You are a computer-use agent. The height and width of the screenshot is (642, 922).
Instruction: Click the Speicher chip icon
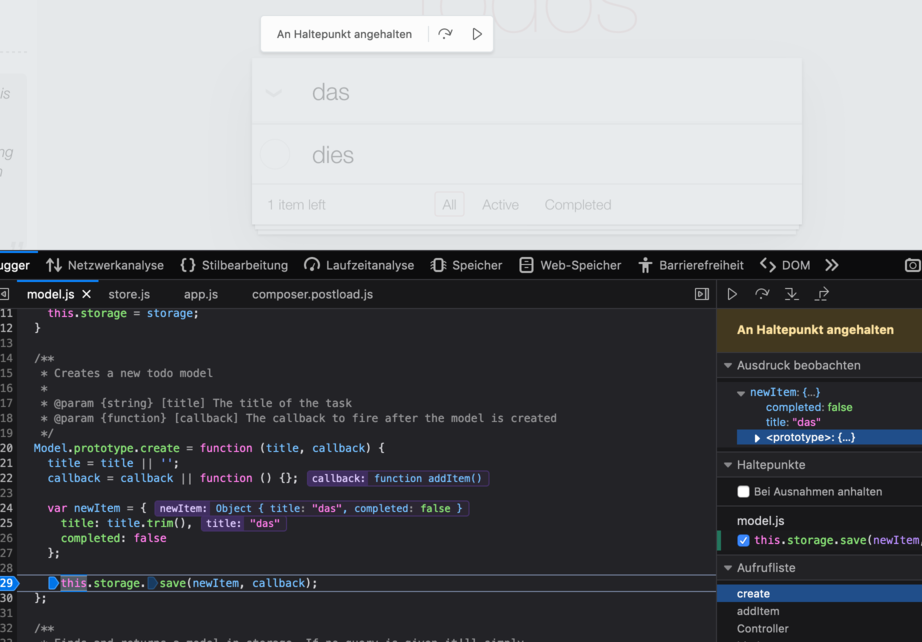tap(438, 265)
